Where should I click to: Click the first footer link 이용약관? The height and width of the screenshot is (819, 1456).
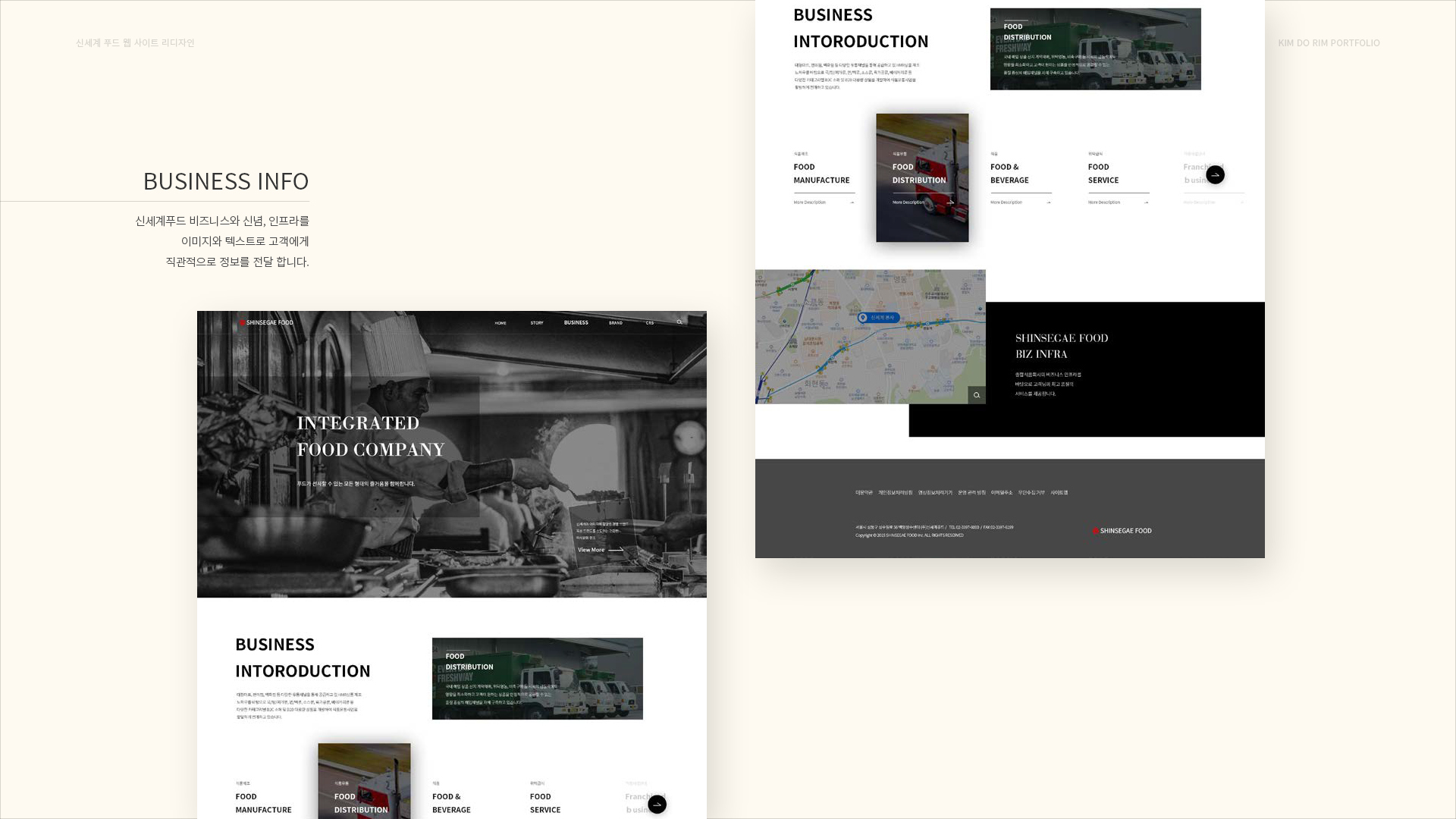point(864,493)
